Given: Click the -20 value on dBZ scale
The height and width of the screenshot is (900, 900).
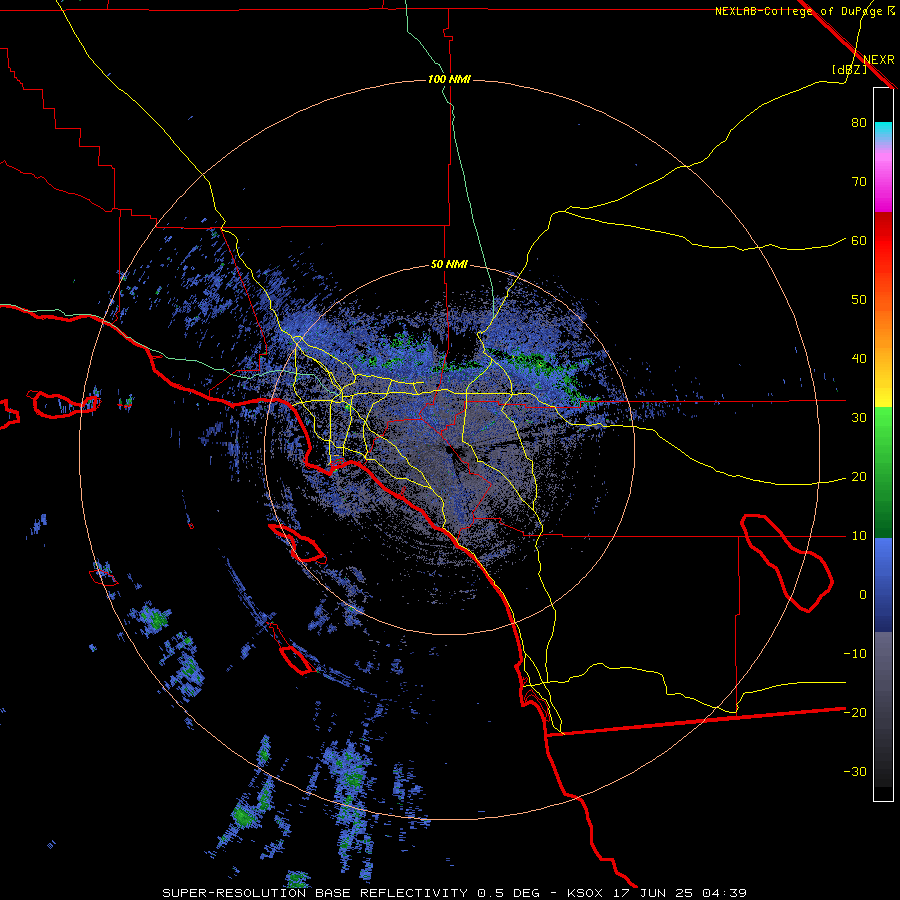Looking at the screenshot, I should [x=855, y=713].
